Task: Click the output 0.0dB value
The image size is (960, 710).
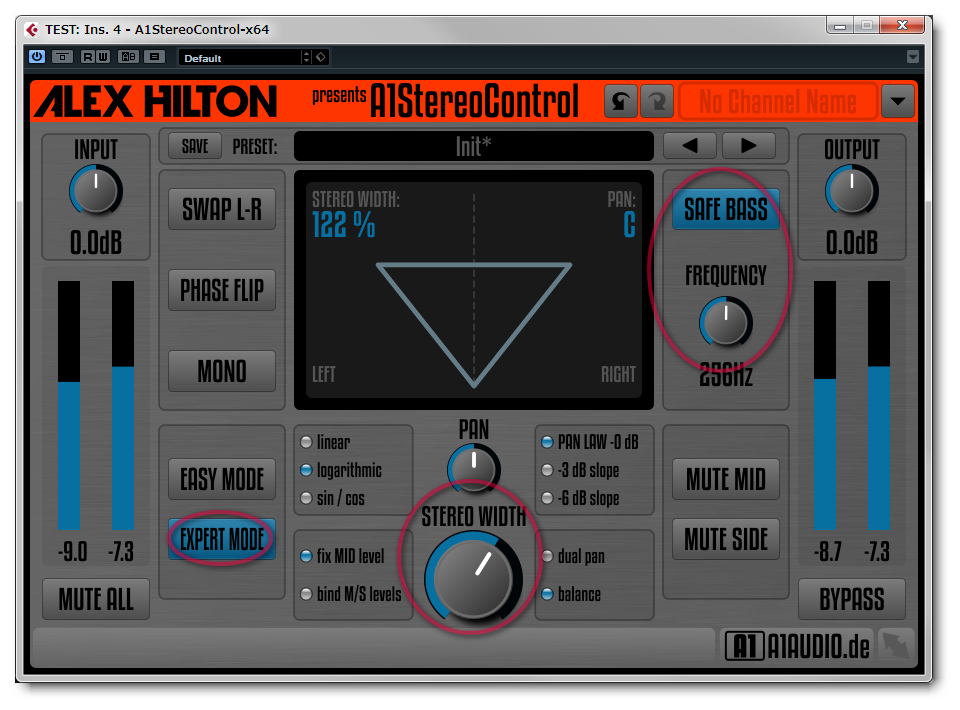Action: [852, 242]
